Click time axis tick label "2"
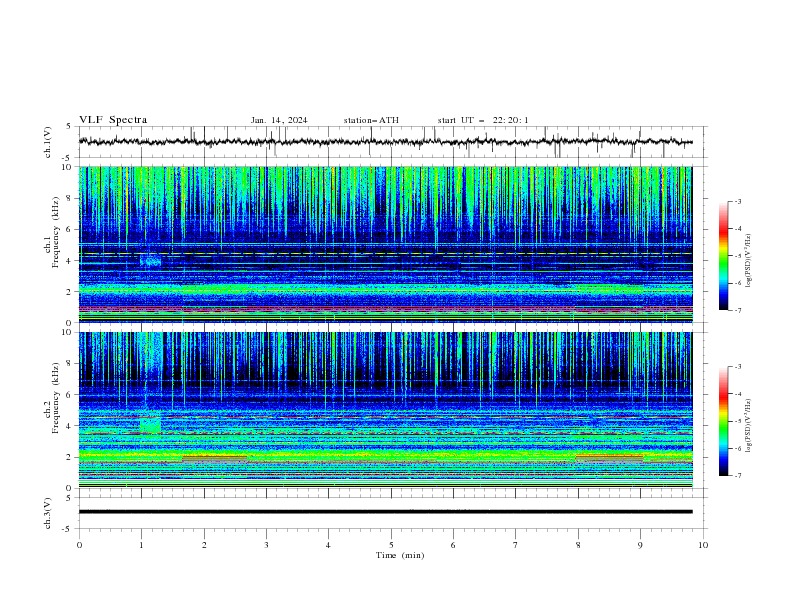 point(204,545)
